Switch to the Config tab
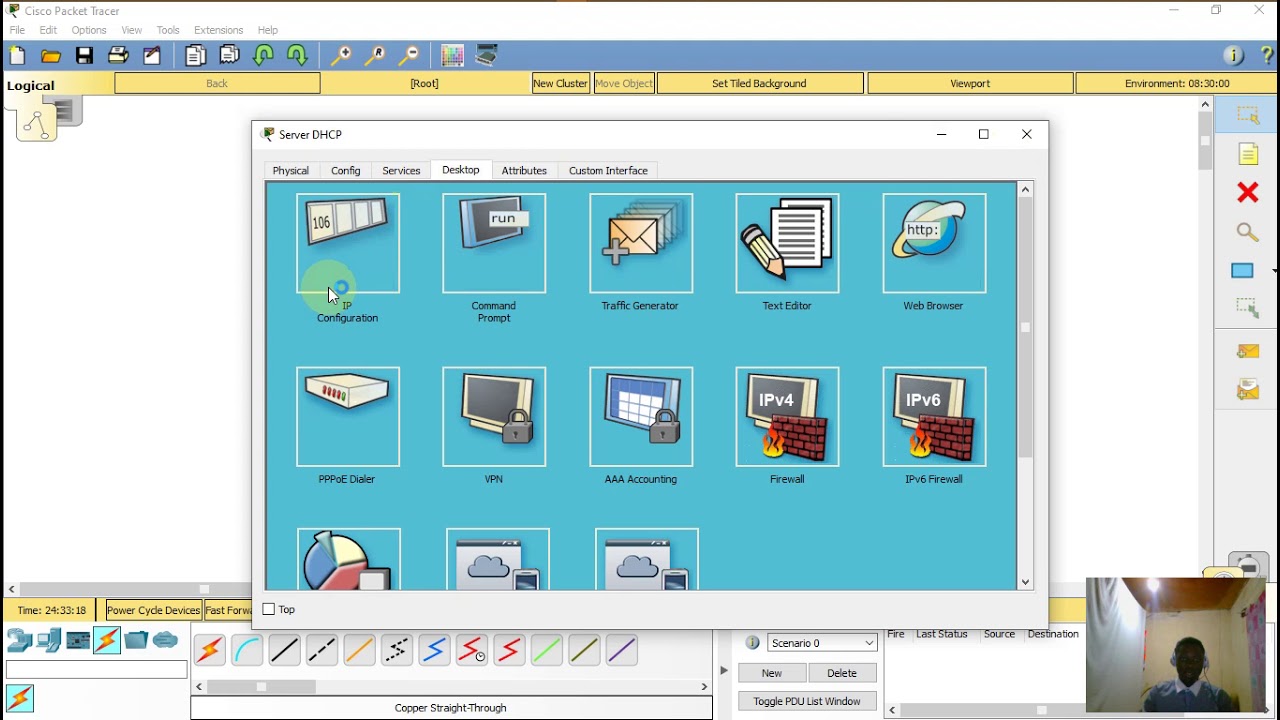The image size is (1280, 720). [346, 171]
